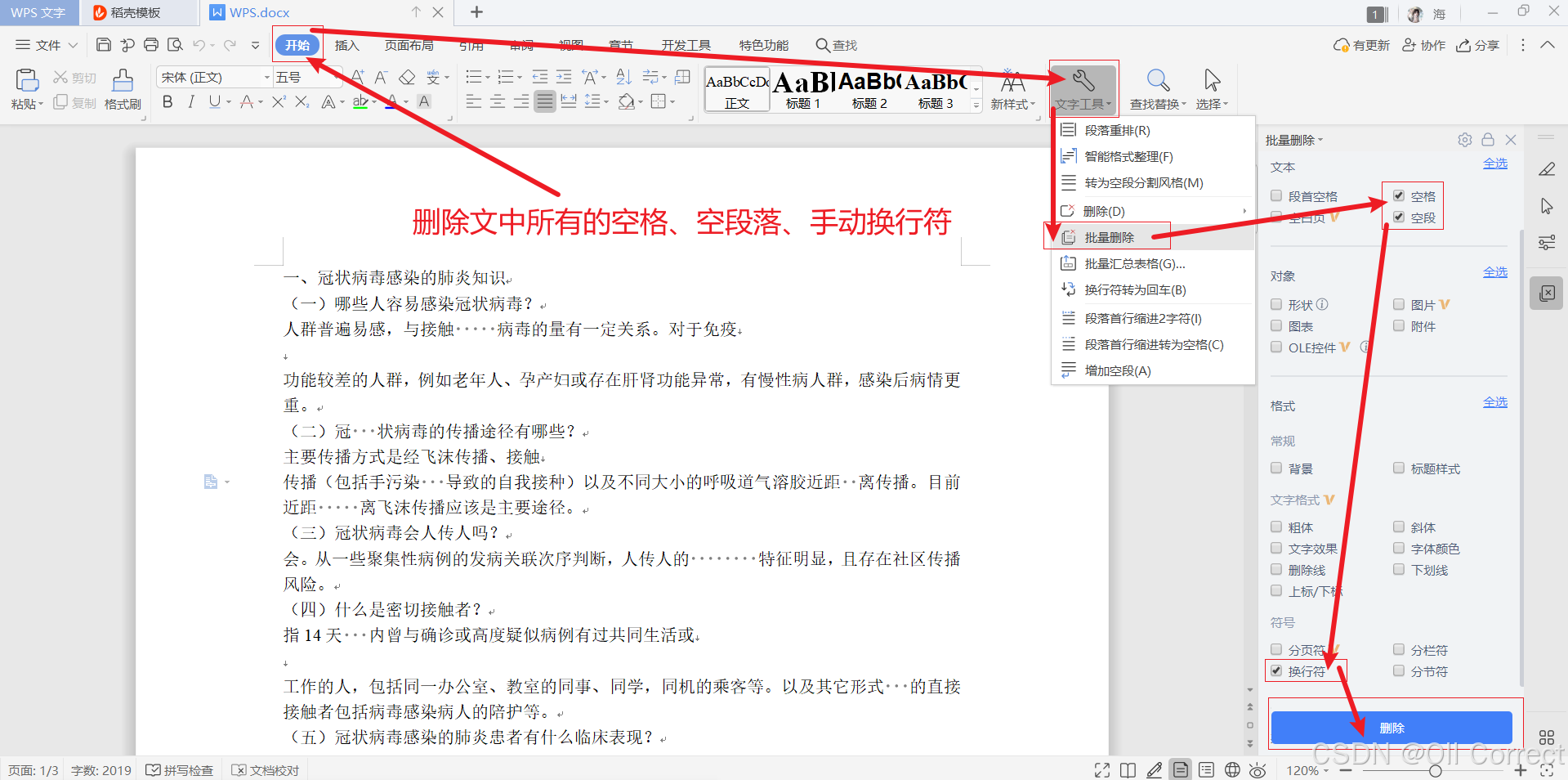Image resolution: width=1568 pixels, height=780 pixels.
Task: Open Print Preview from quick access toolbar
Action: 175,45
